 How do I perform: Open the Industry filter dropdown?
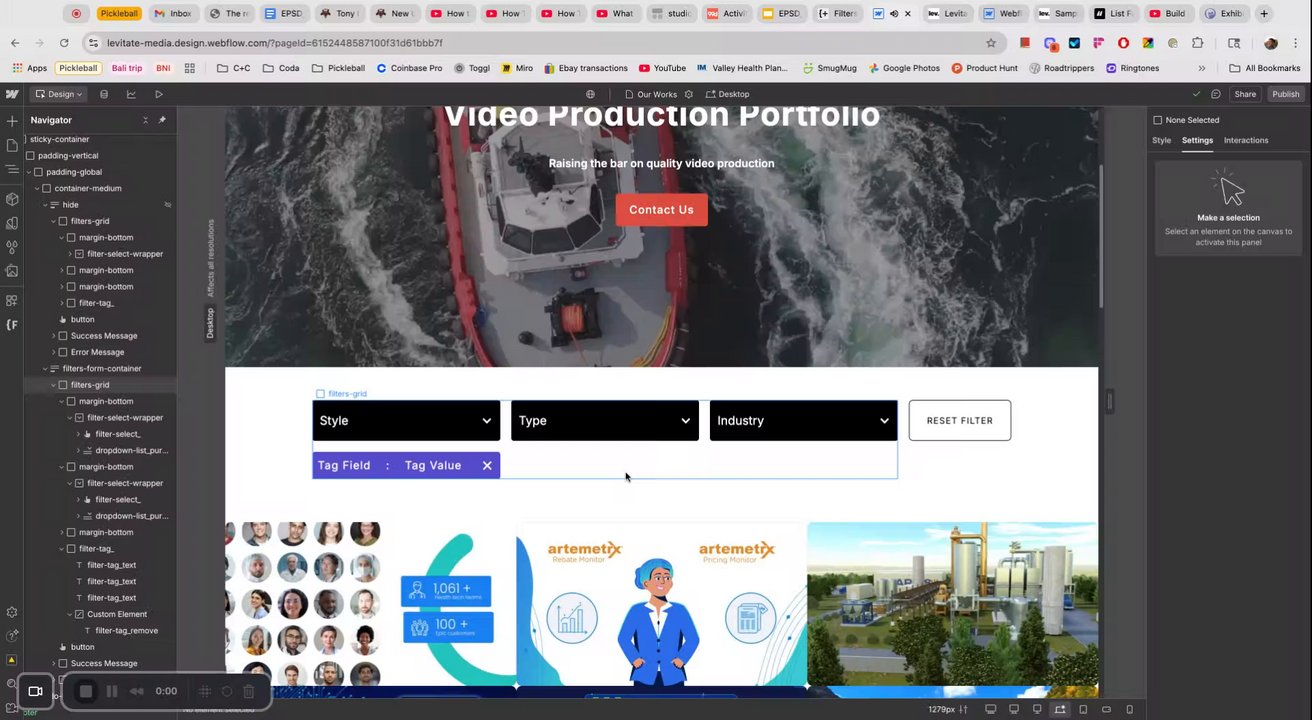click(x=803, y=421)
